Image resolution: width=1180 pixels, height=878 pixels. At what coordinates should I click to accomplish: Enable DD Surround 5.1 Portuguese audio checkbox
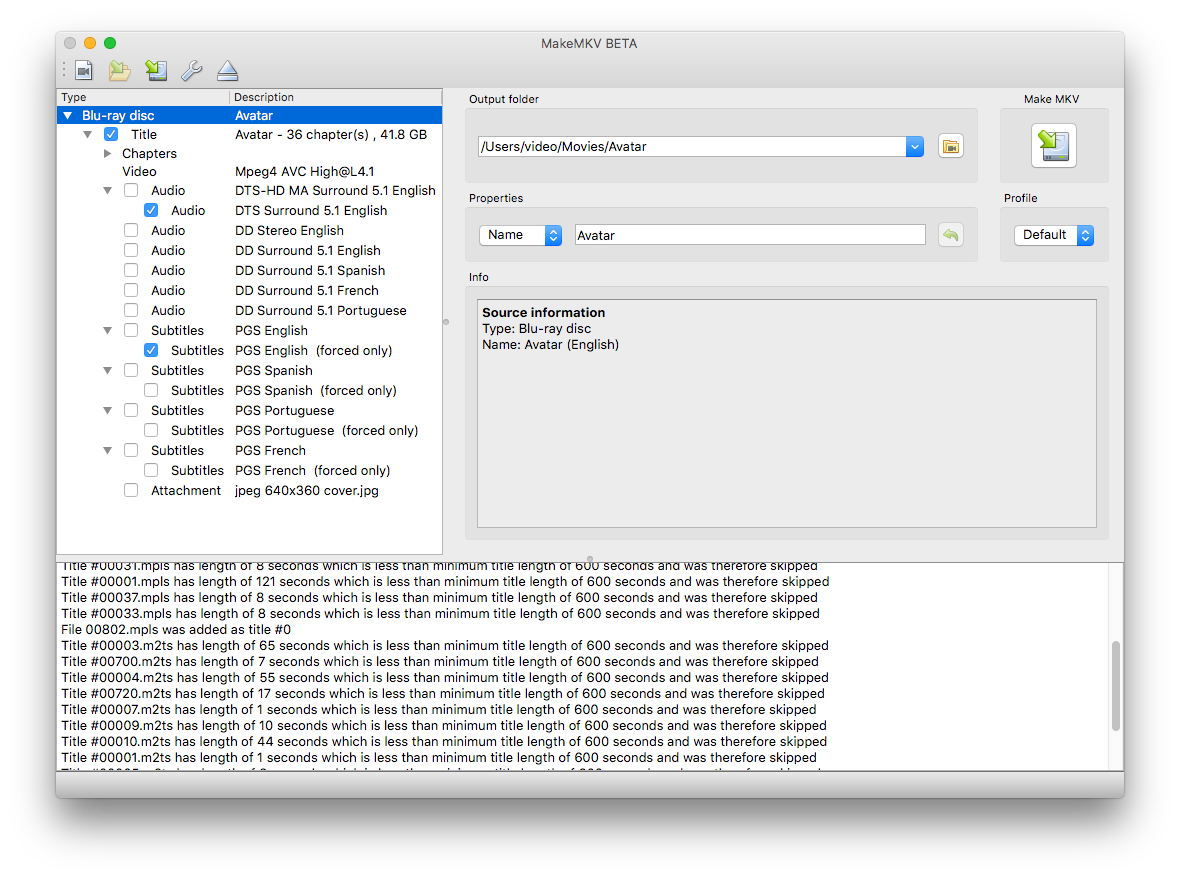point(131,310)
